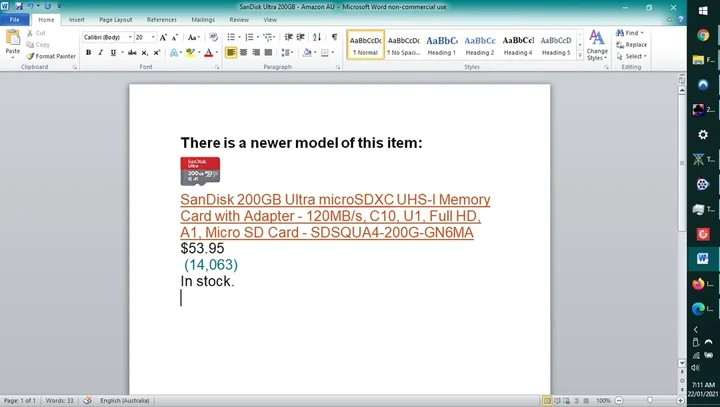Screen dimensions: 720x407
Task: Open the Windows Start menu
Action: point(703,11)
